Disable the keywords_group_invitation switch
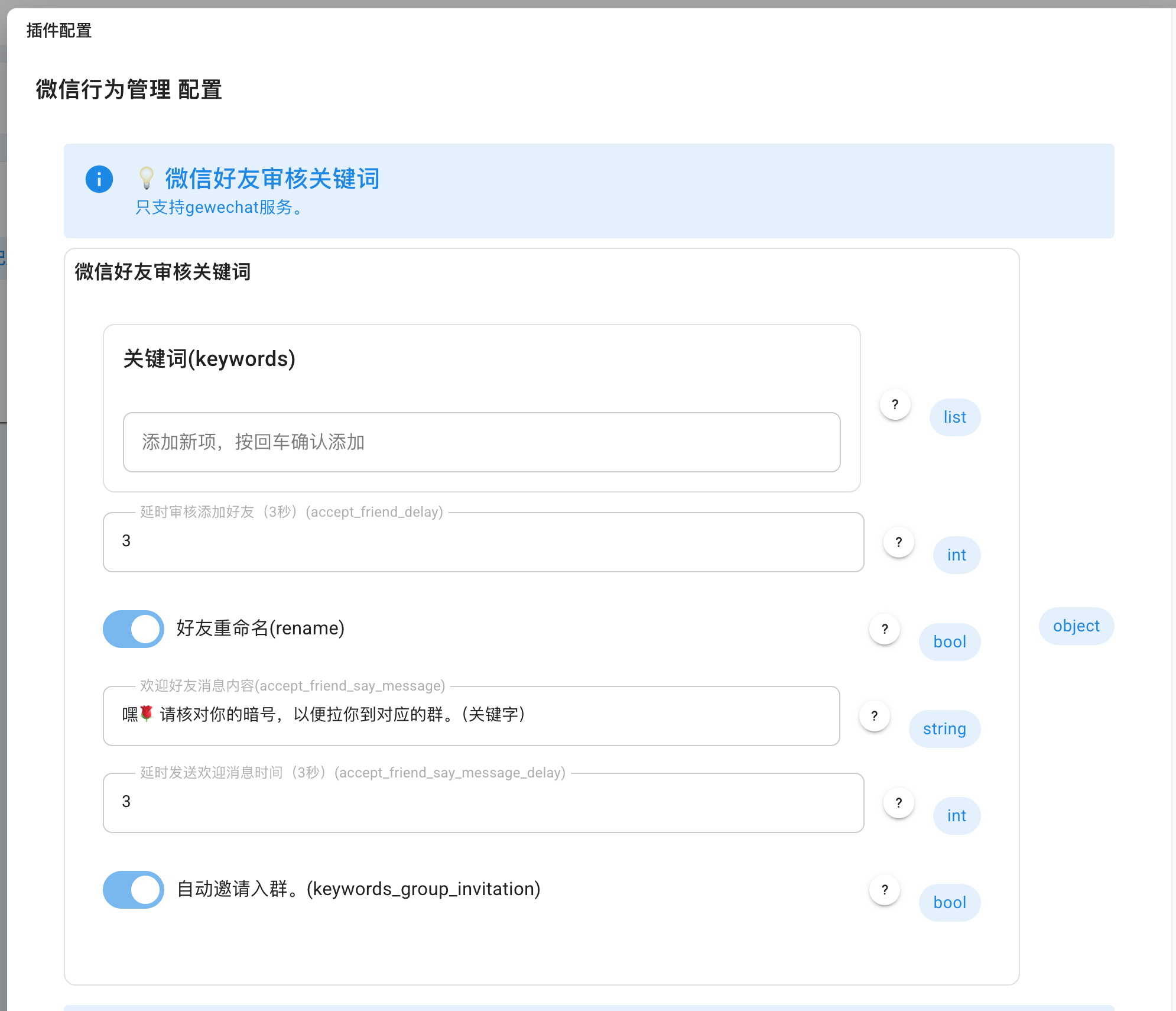Viewport: 1176px width, 1011px height. [134, 890]
